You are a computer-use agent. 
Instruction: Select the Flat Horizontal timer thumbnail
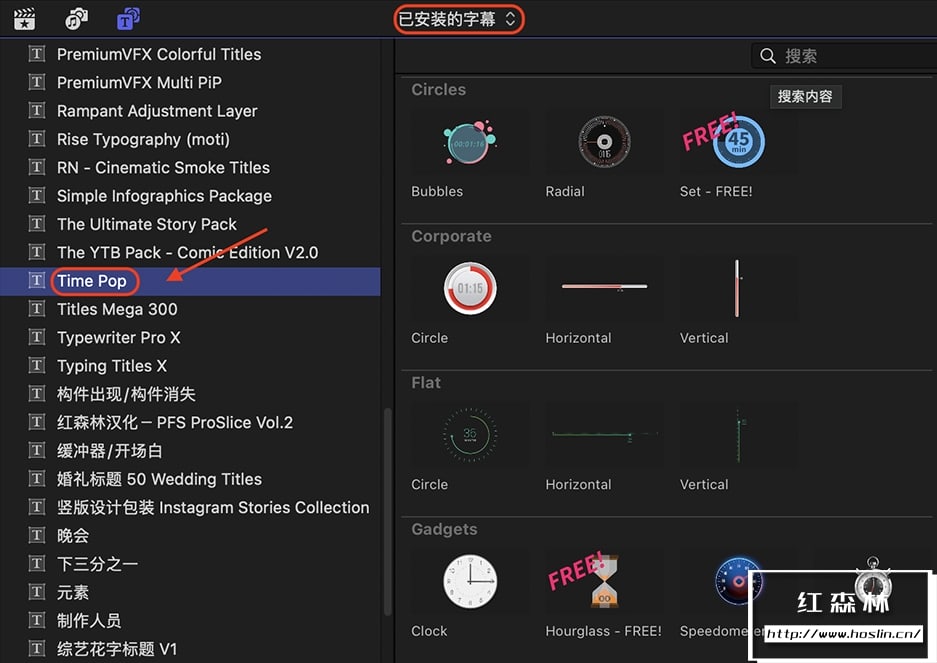click(x=604, y=435)
